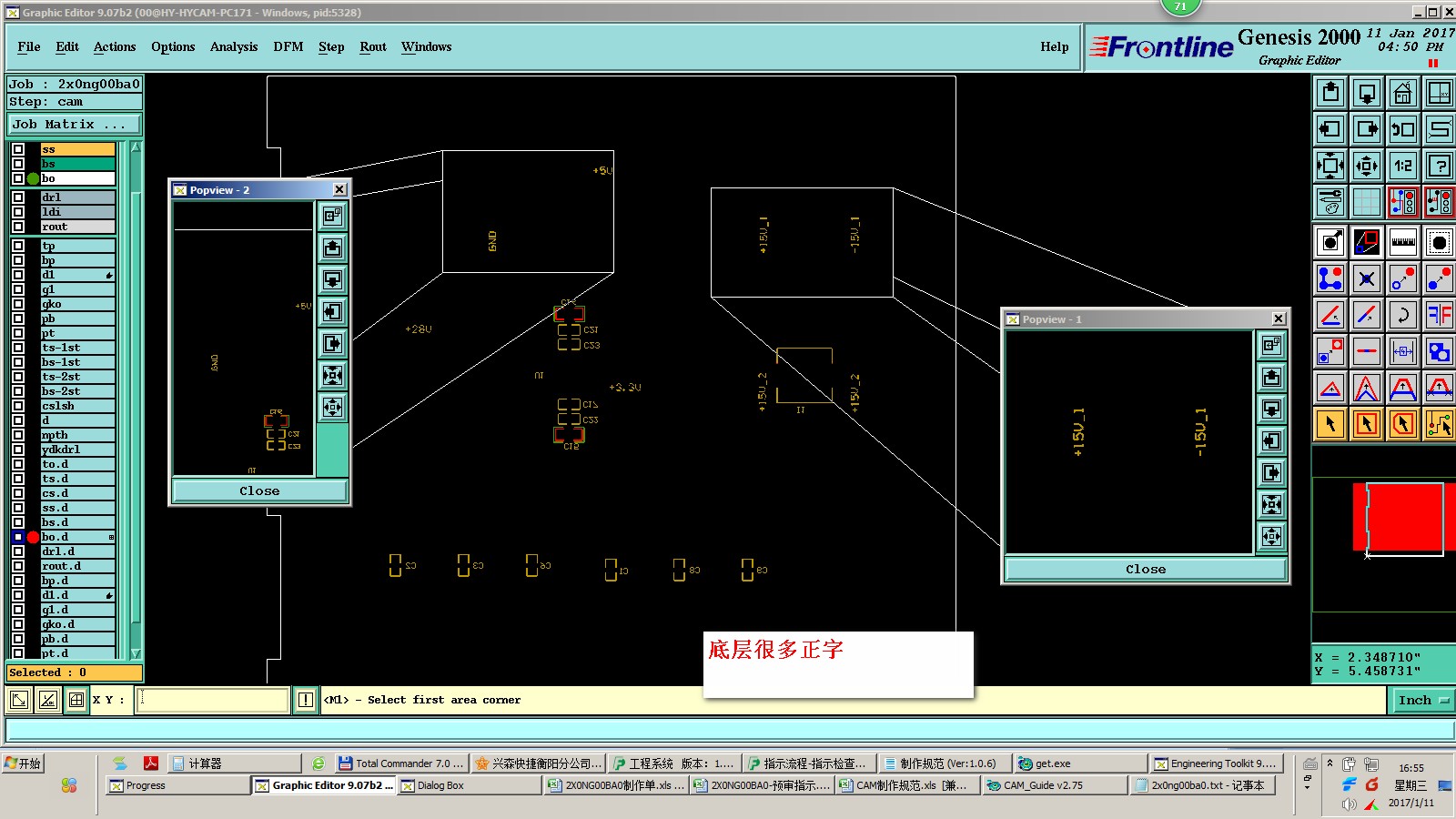Click the red display dot on layer bo.d
Screen dimensions: 1456x819
34,537
